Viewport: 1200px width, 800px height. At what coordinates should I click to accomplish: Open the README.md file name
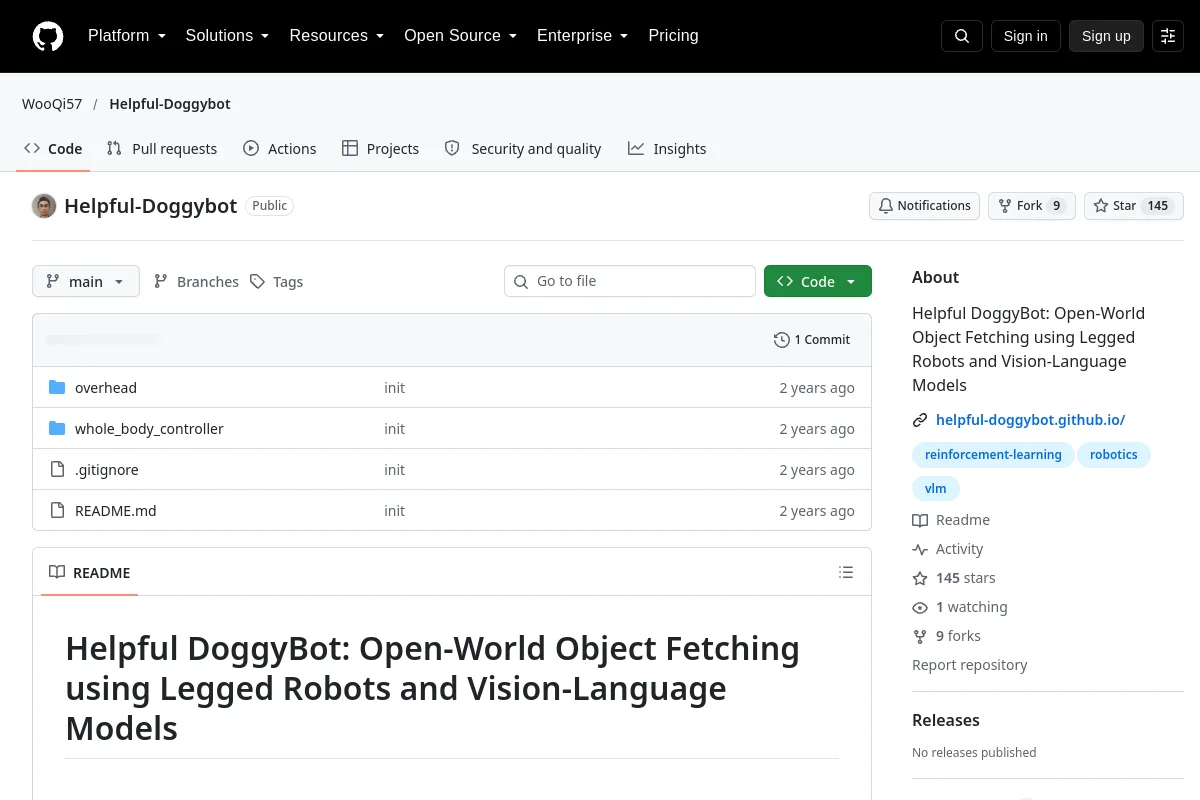(116, 511)
